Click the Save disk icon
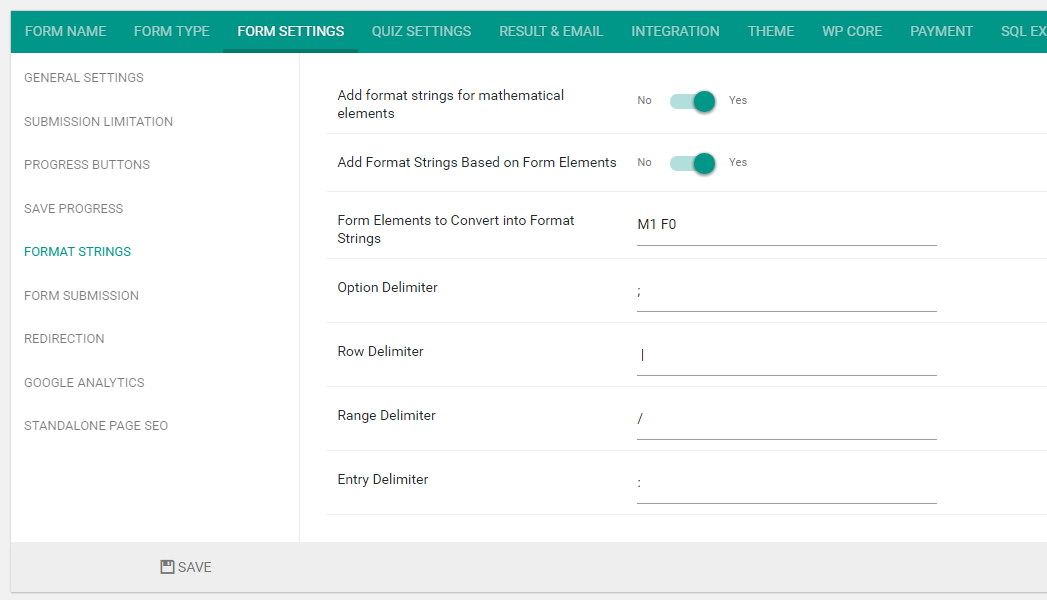This screenshot has width=1047, height=600. 166,566
